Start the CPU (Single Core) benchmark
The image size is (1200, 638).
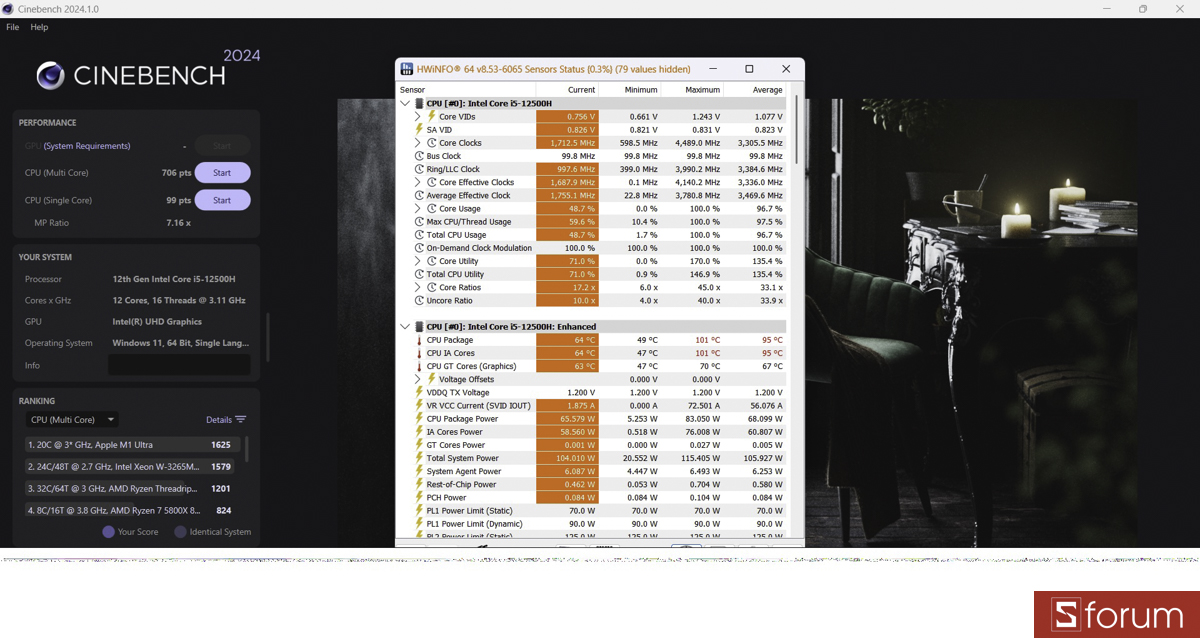222,200
